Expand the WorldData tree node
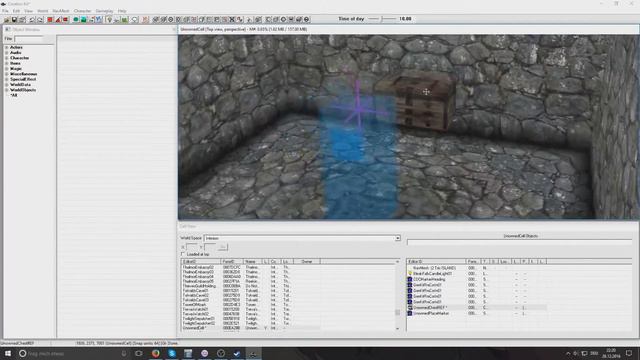The image size is (640, 360). (7, 84)
